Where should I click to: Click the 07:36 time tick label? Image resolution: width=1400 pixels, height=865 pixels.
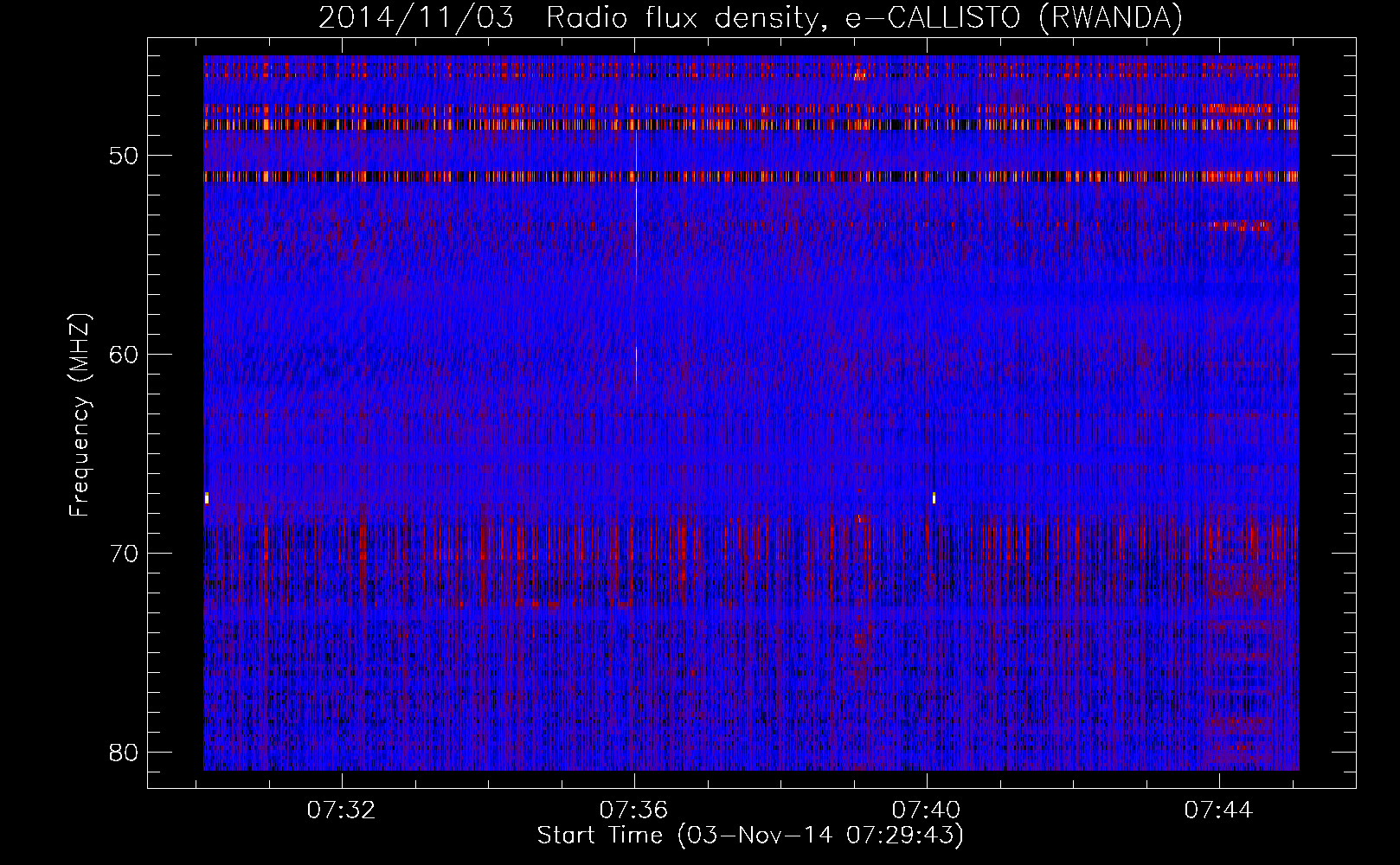coord(634,811)
